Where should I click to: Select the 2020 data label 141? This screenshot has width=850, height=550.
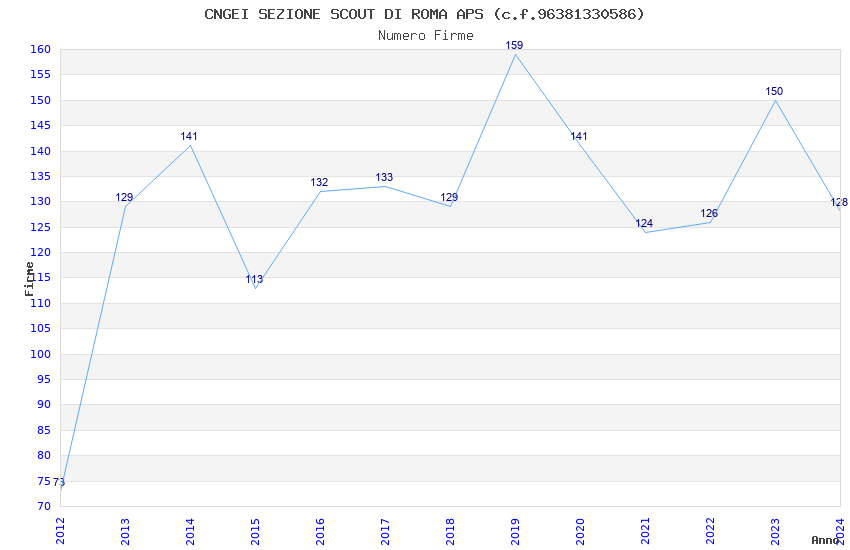579,137
